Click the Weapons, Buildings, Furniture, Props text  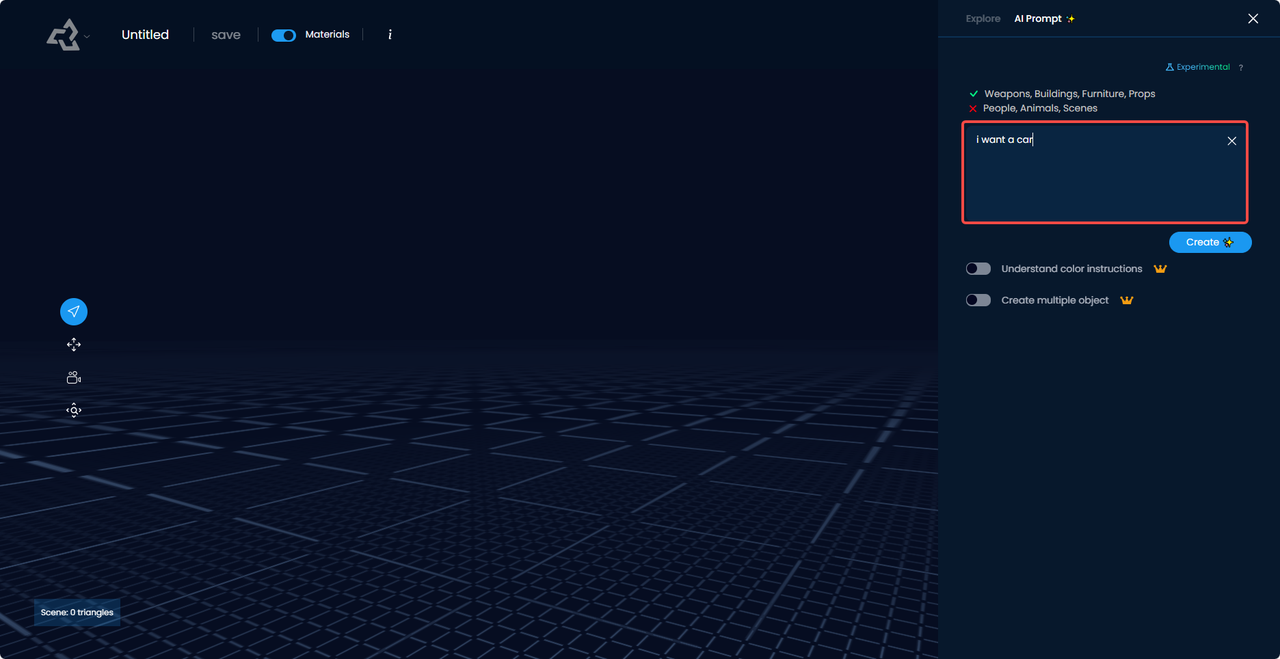coord(1069,94)
